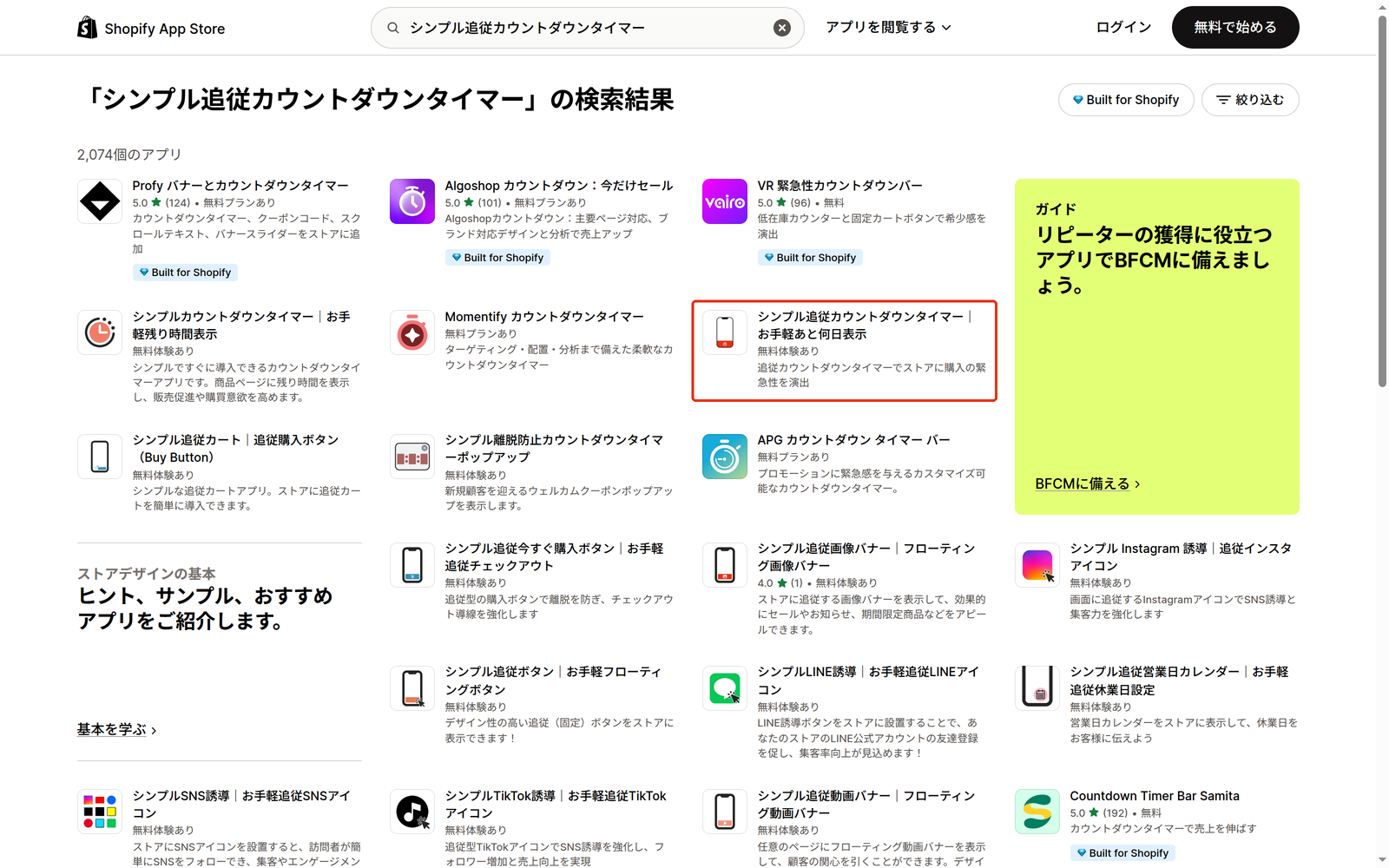
Task: Open シンプルTikTok誘導 app icon
Action: [x=412, y=812]
